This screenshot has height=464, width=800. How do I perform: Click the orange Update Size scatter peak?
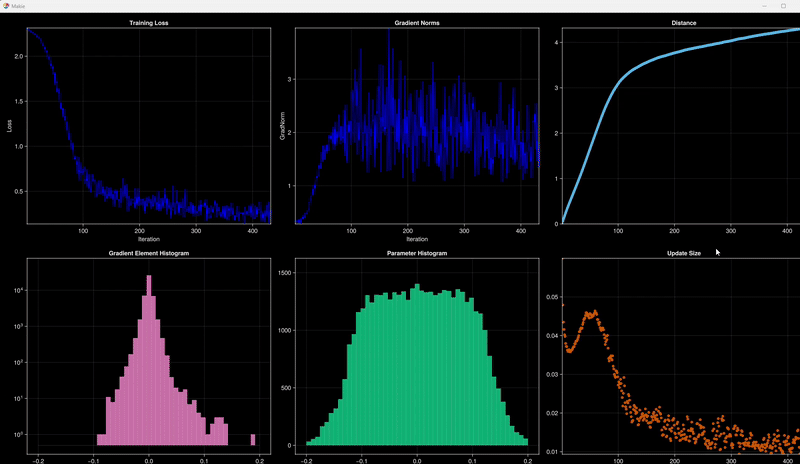pyautogui.click(x=591, y=314)
